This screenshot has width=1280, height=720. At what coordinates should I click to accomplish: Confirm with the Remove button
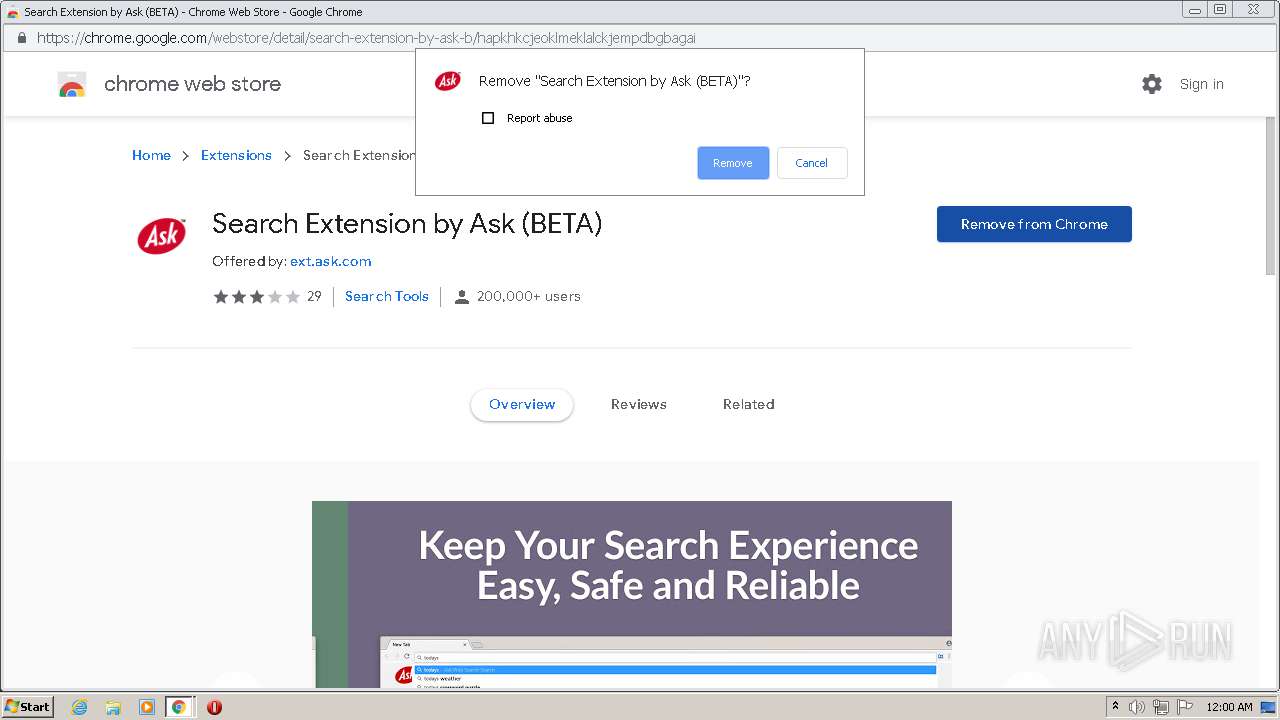tap(733, 163)
